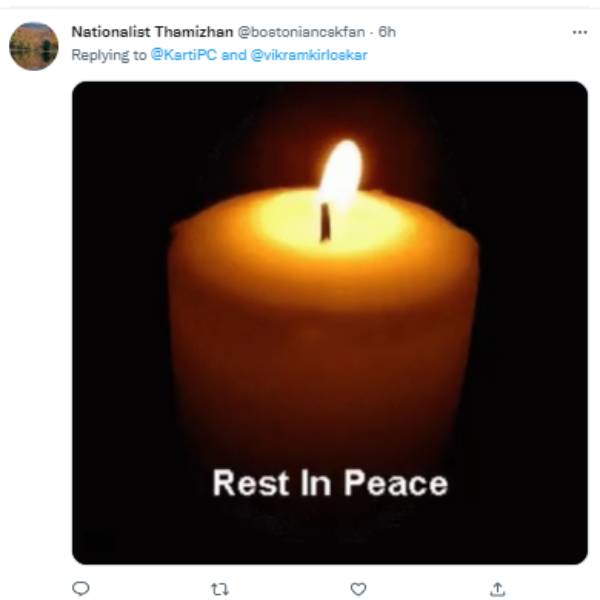Open the @bostoniancskfan handle
The image size is (600, 600).
(301, 32)
